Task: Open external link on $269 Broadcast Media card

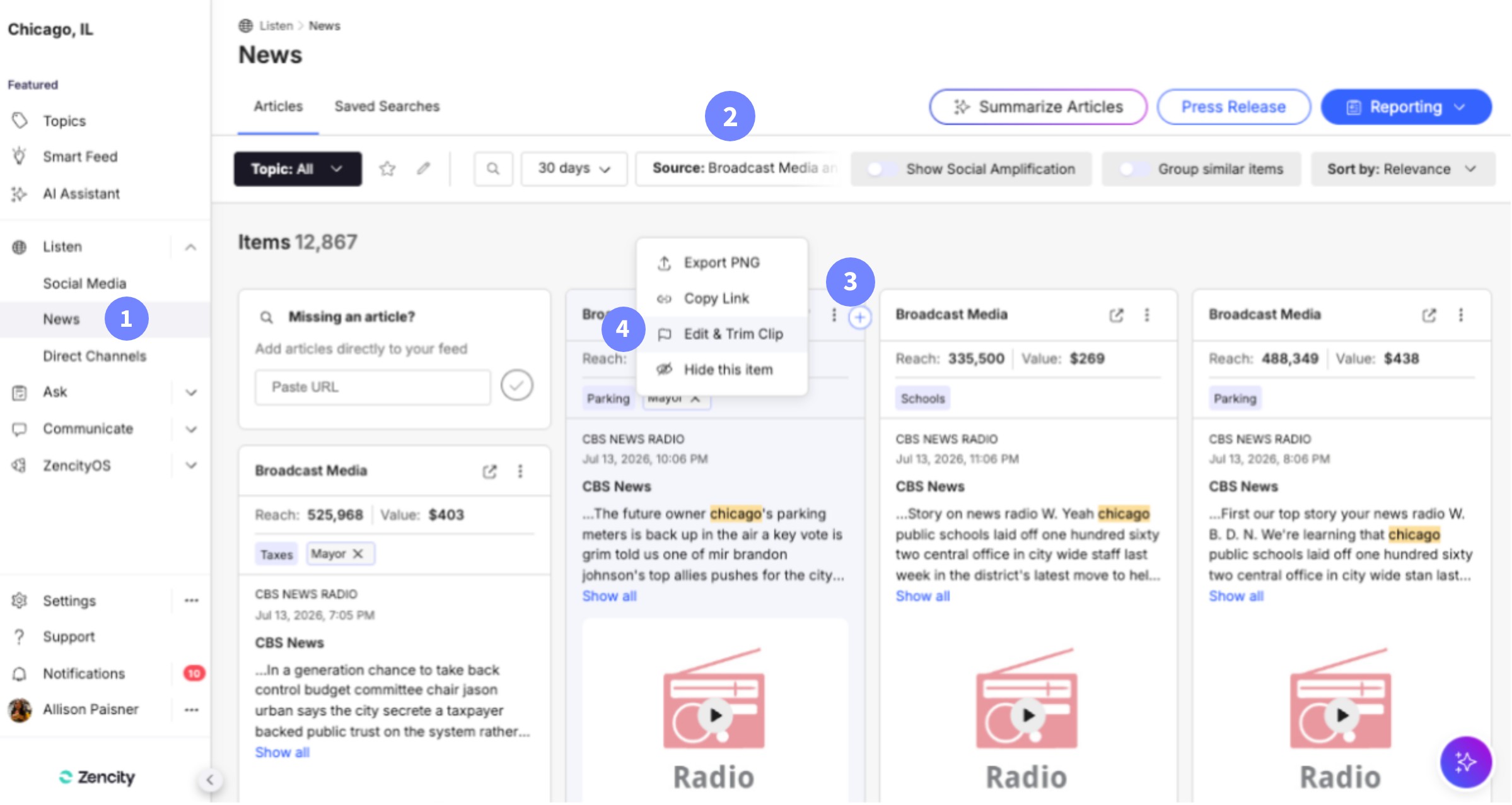Action: tap(1116, 315)
